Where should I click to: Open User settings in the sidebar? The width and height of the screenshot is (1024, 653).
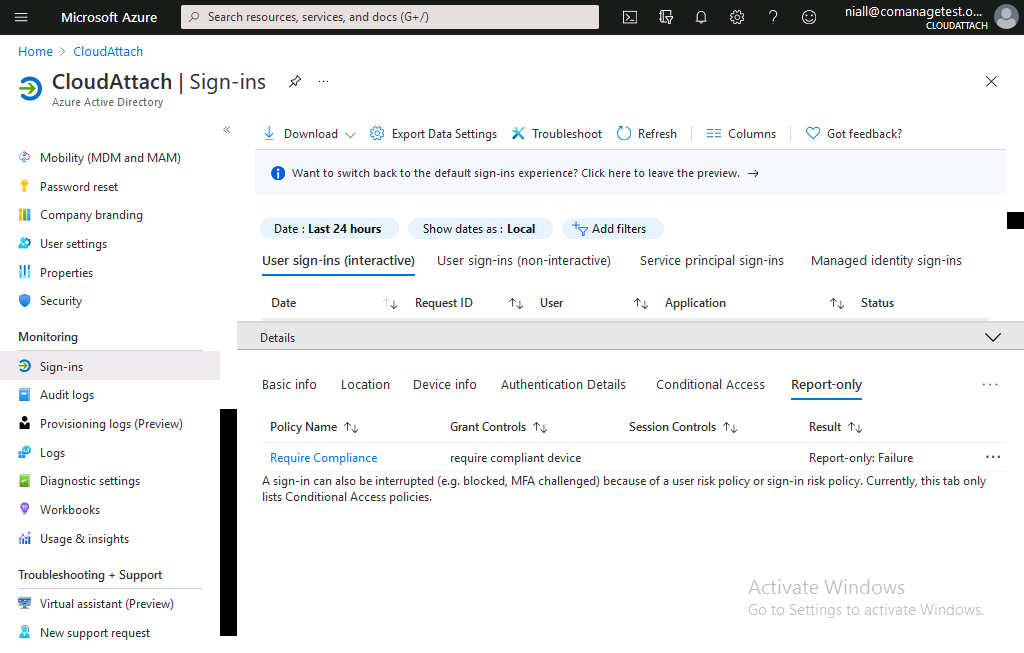[x=73, y=244]
